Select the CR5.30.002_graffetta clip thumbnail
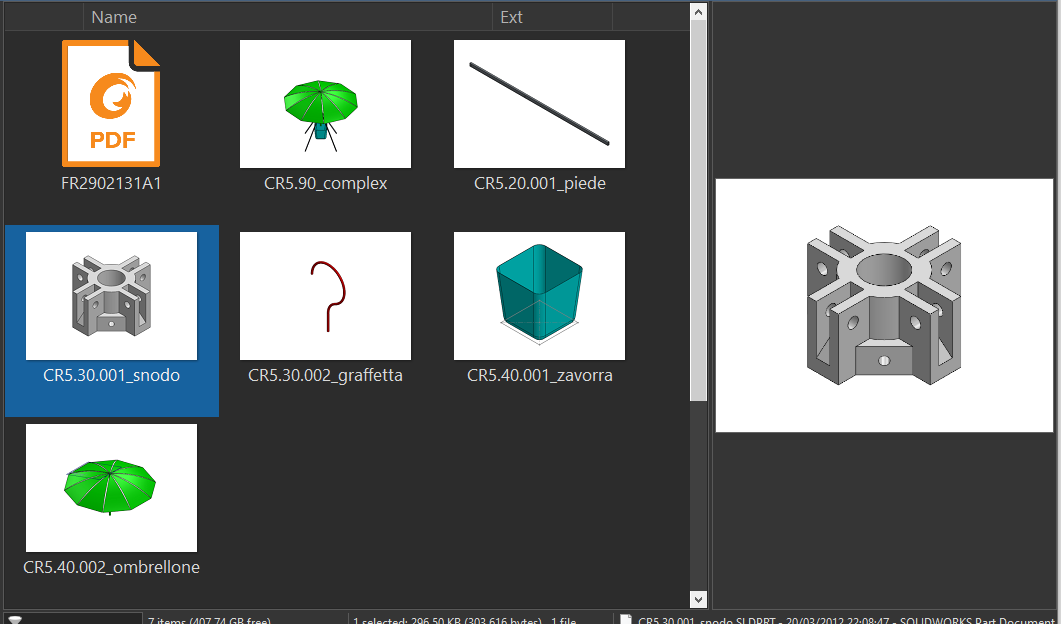 [x=325, y=295]
